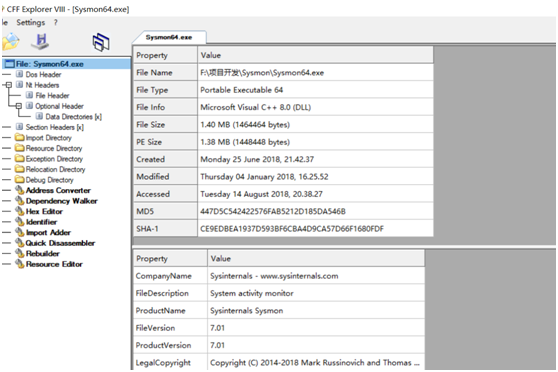The image size is (558, 372).
Task: Click the Save floppy disk toolbar icon
Action: pos(40,42)
